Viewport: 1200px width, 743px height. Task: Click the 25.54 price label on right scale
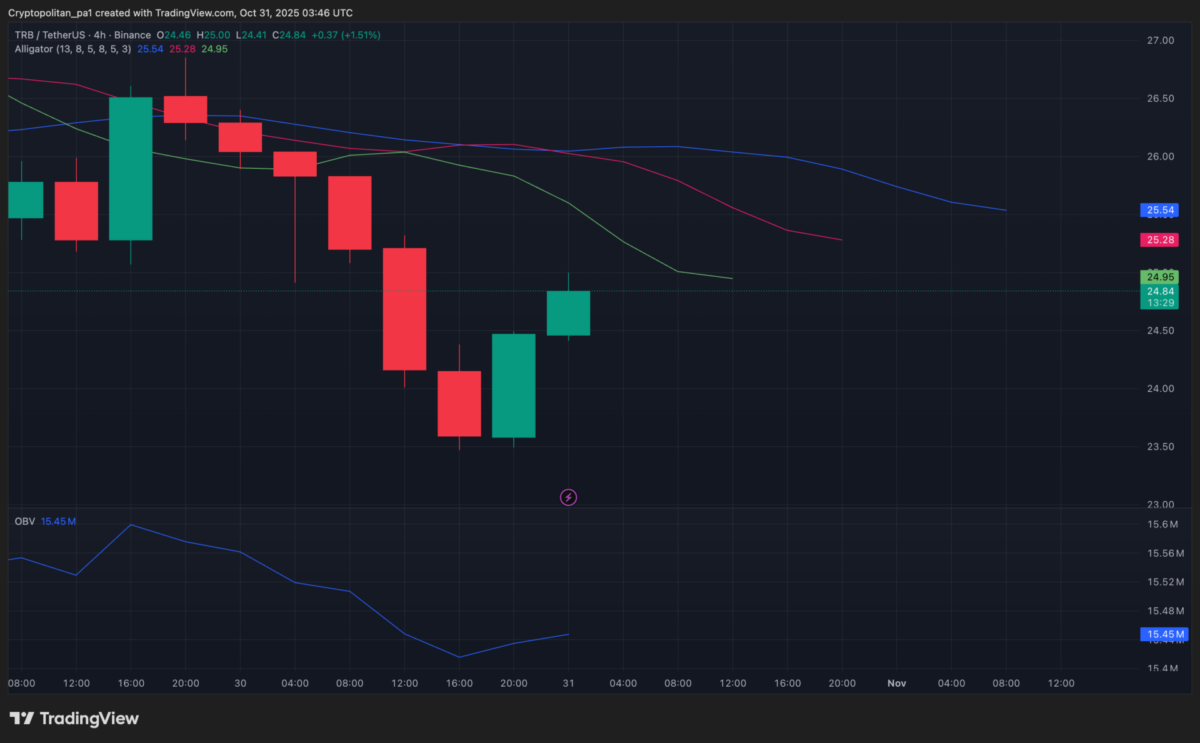pos(1159,210)
